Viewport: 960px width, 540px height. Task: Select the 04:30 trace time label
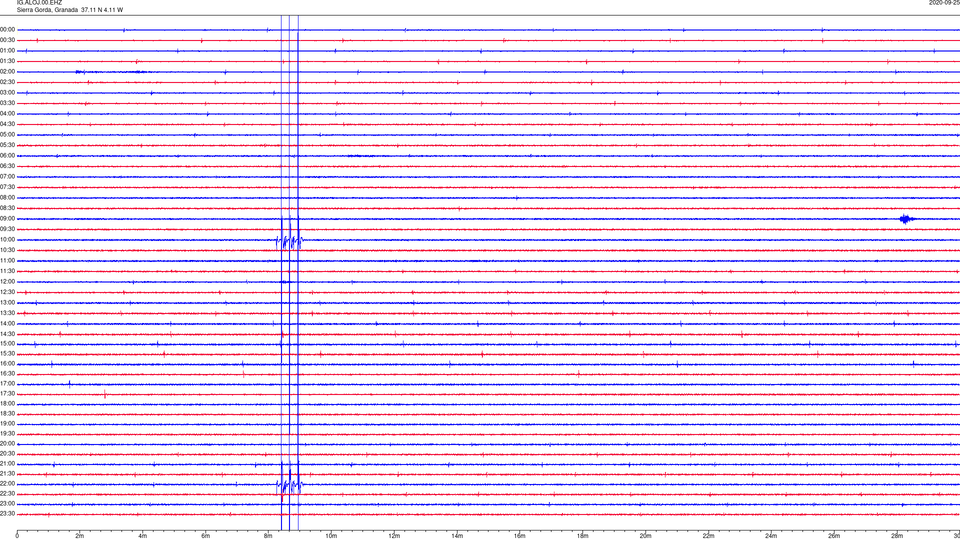(8, 124)
